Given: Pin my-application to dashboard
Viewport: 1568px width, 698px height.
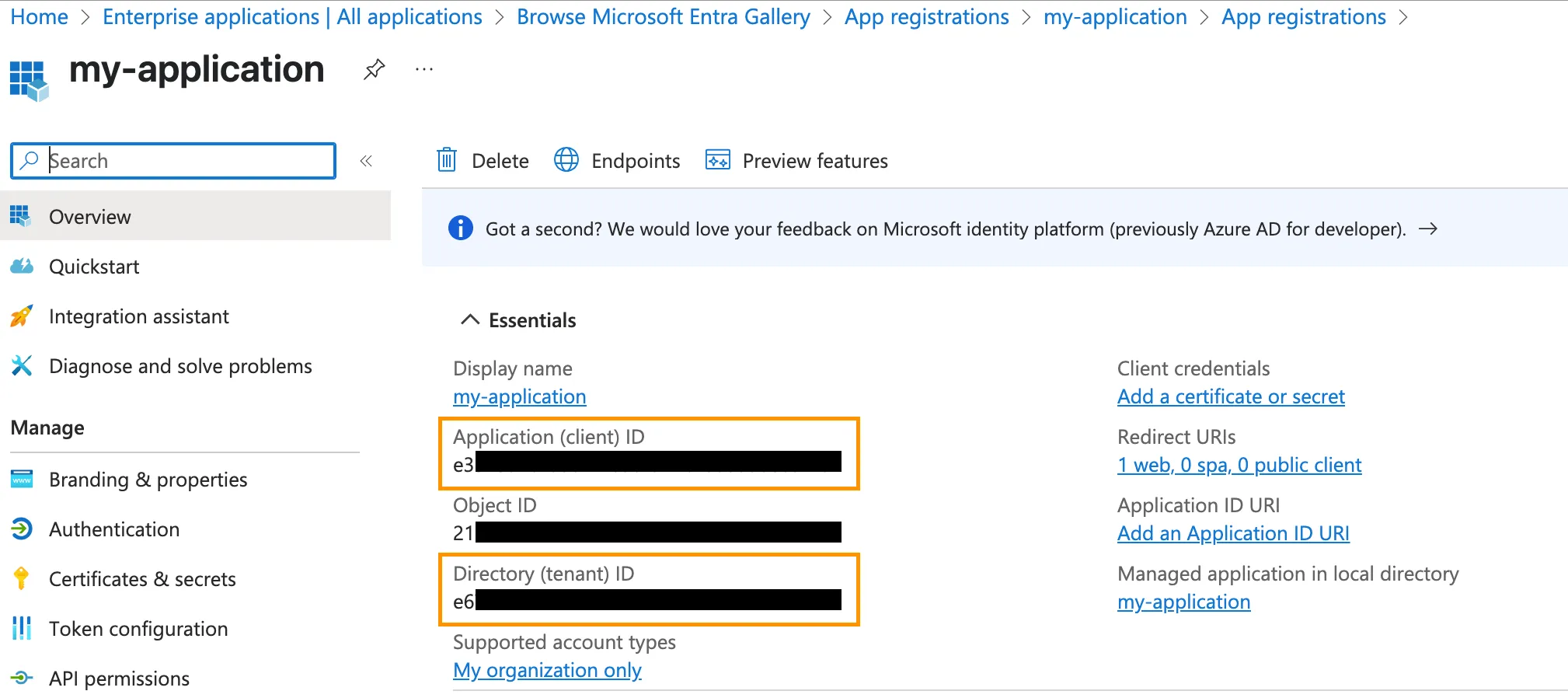Looking at the screenshot, I should tap(374, 70).
